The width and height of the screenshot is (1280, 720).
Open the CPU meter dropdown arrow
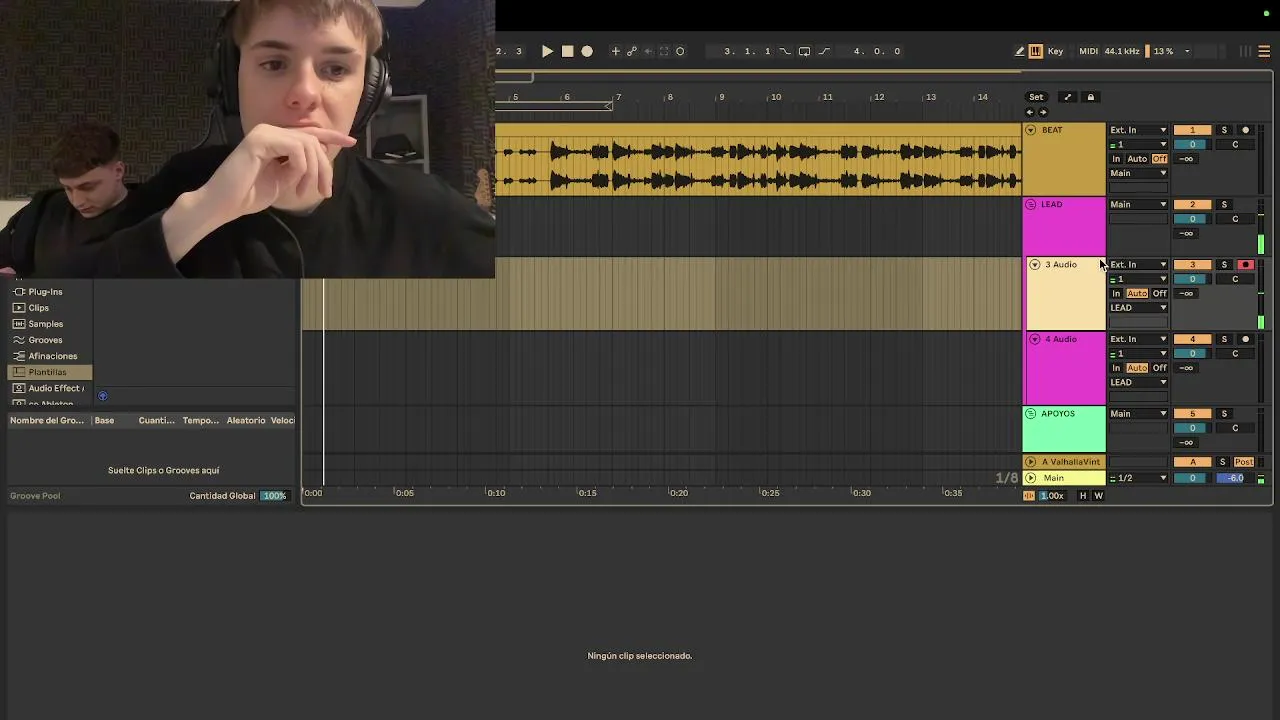click(1187, 51)
